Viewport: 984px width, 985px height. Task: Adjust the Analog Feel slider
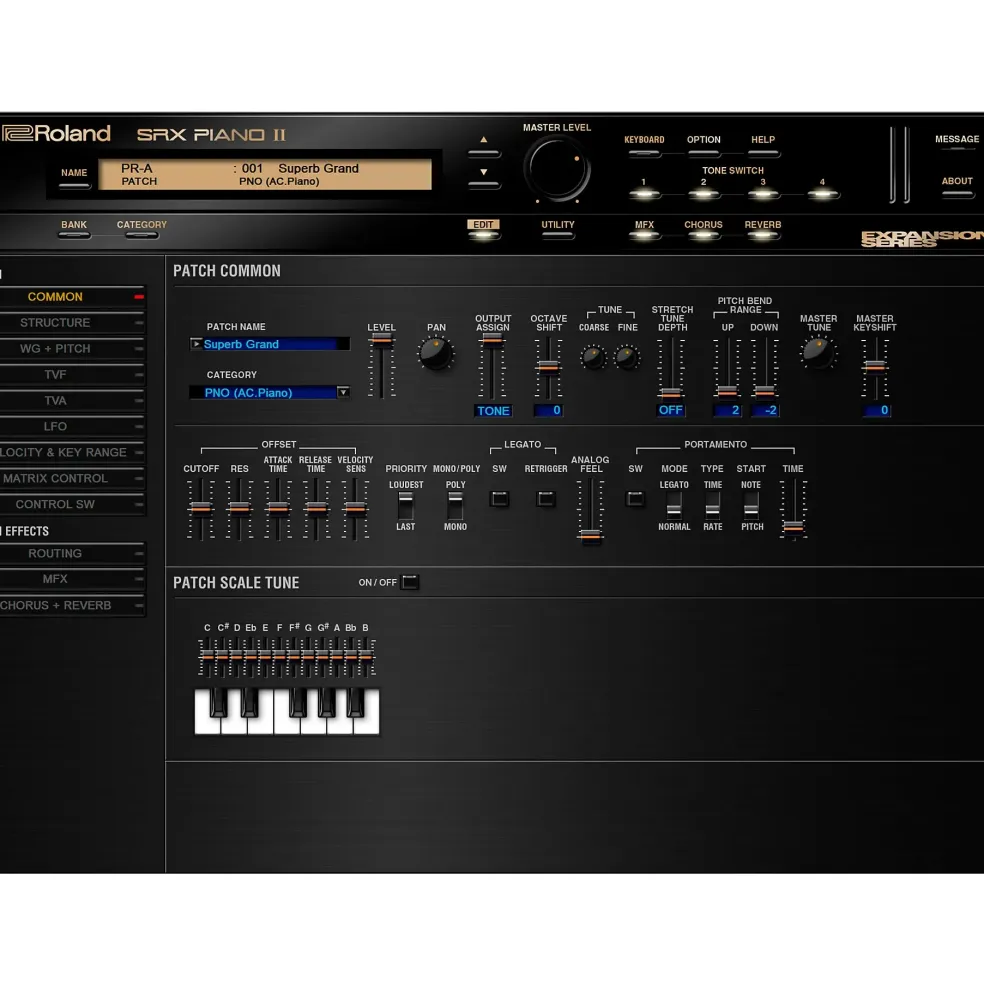(x=590, y=536)
